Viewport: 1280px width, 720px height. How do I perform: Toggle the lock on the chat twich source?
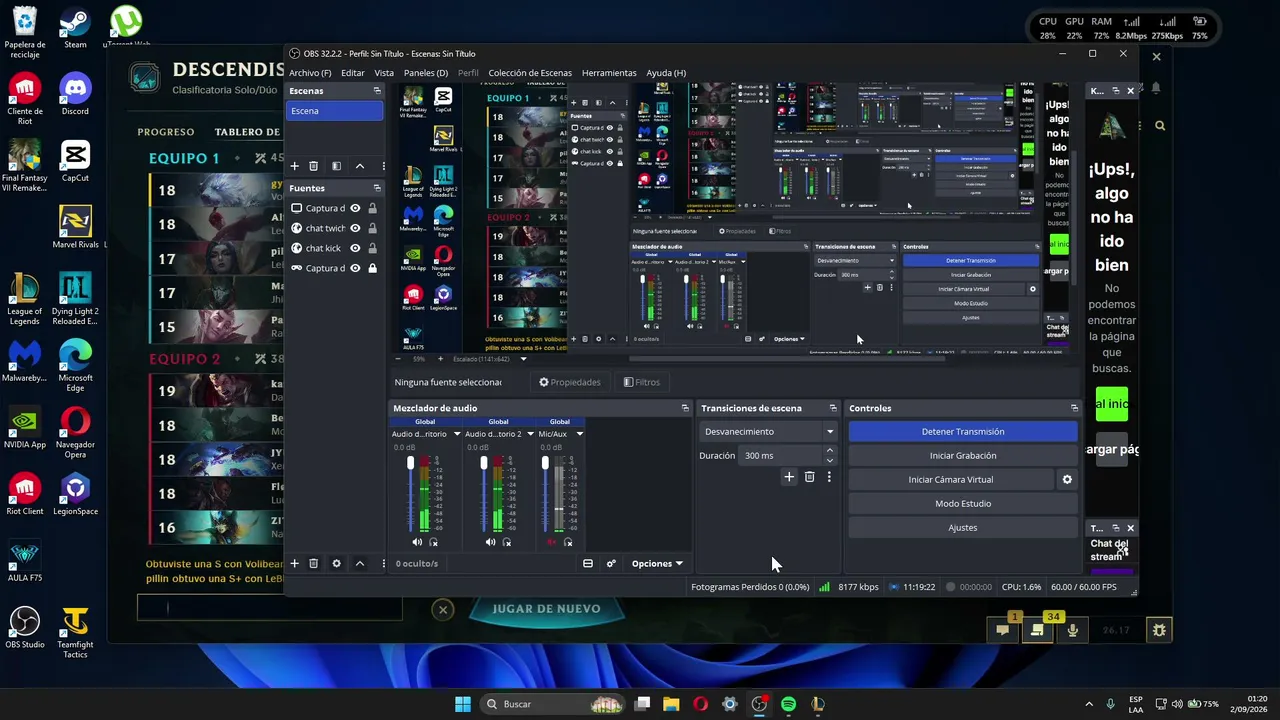click(x=373, y=228)
